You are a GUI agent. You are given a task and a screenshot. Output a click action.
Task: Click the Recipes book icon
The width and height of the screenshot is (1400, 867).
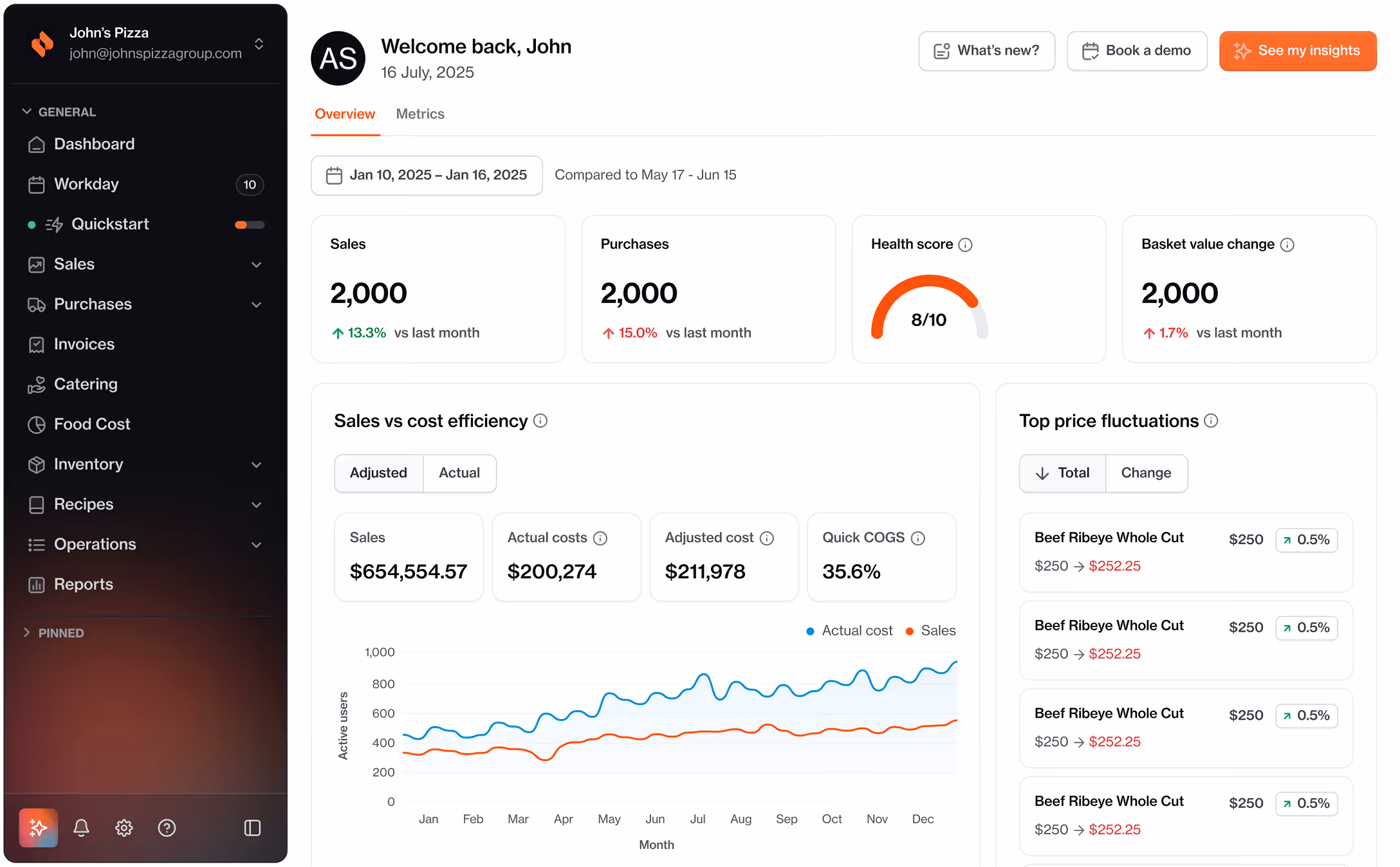pos(37,505)
